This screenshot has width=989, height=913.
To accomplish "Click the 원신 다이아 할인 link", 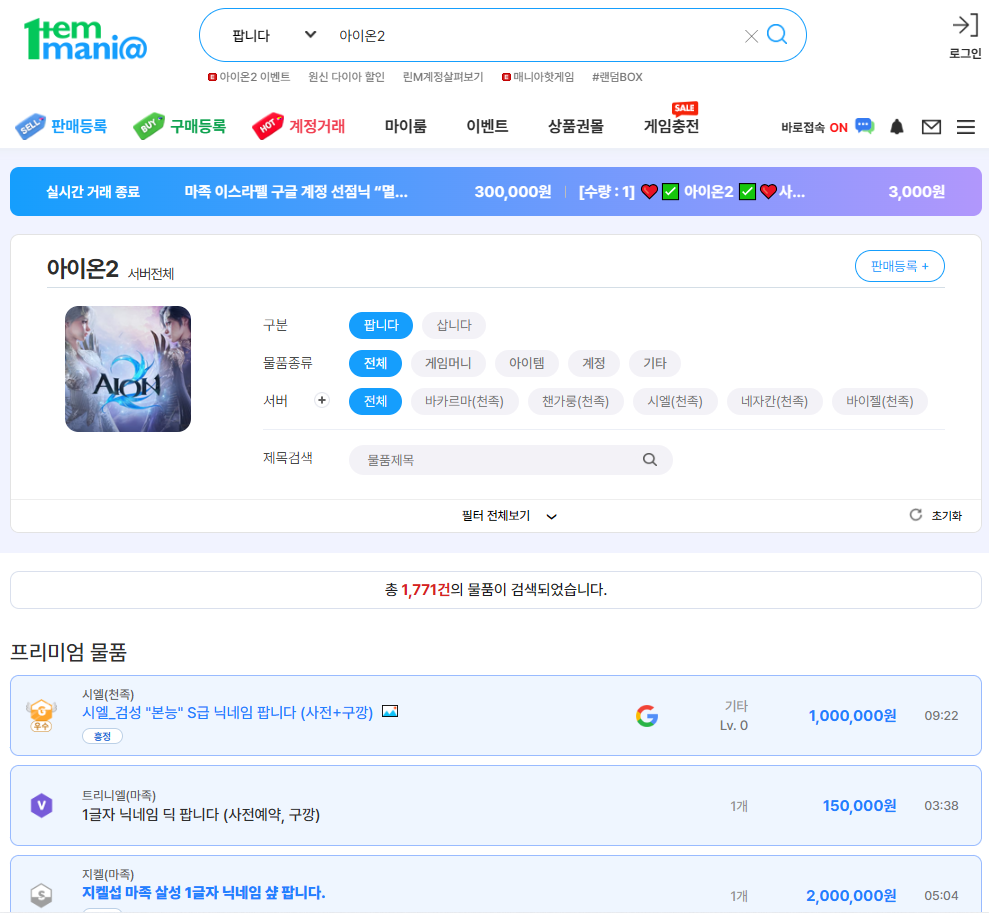I will click(346, 77).
